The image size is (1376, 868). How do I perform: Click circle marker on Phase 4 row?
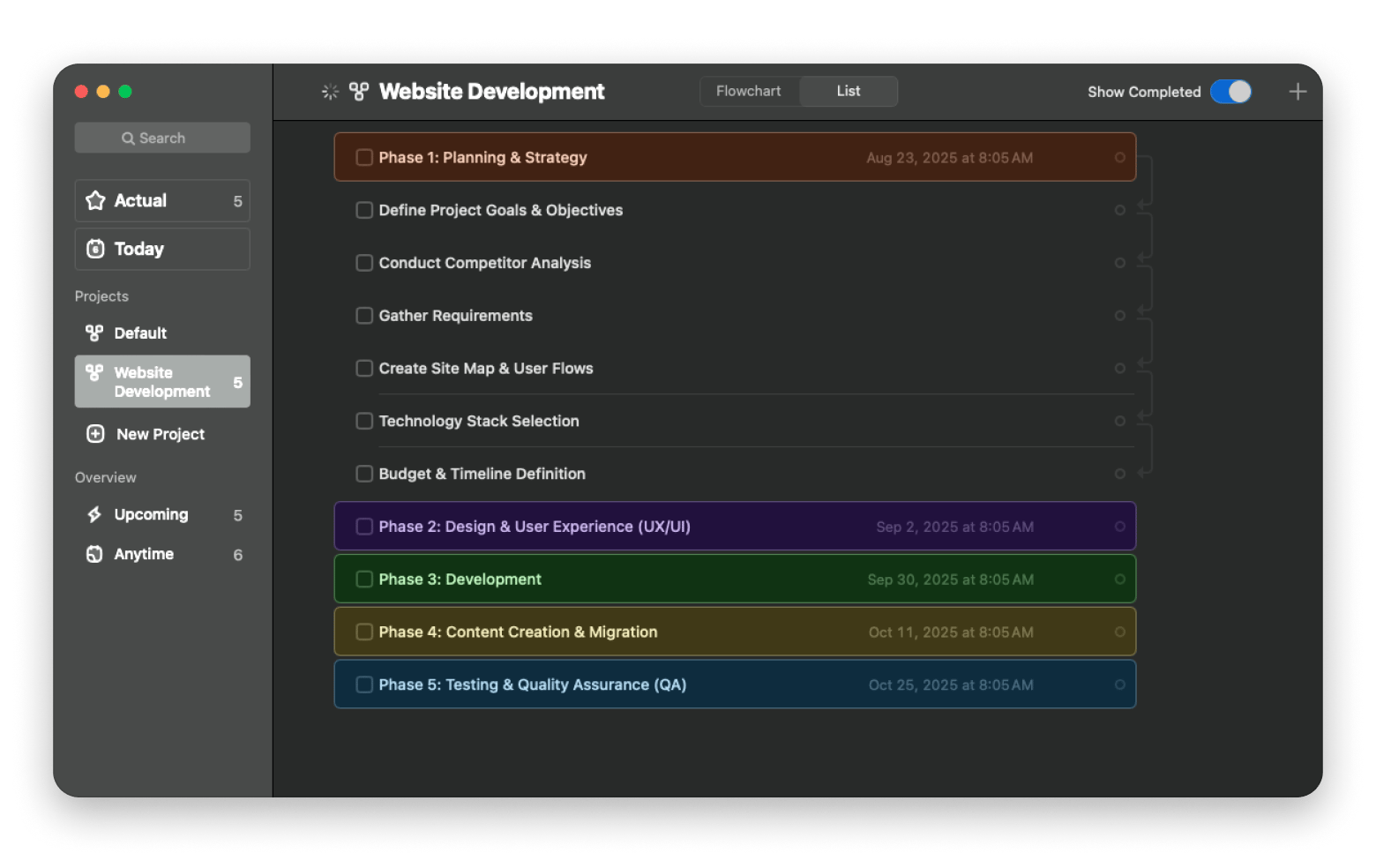coord(1120,632)
